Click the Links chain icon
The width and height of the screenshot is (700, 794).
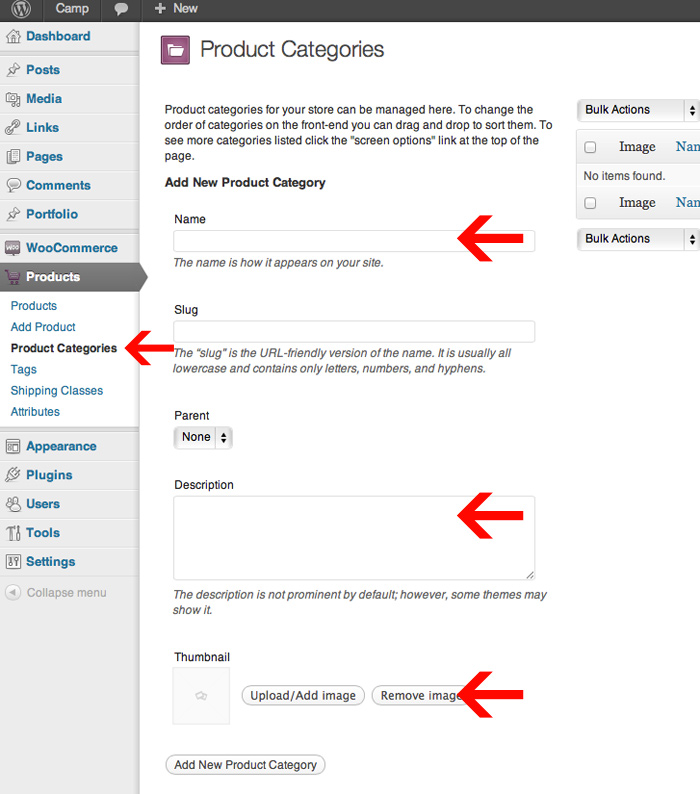[x=14, y=128]
